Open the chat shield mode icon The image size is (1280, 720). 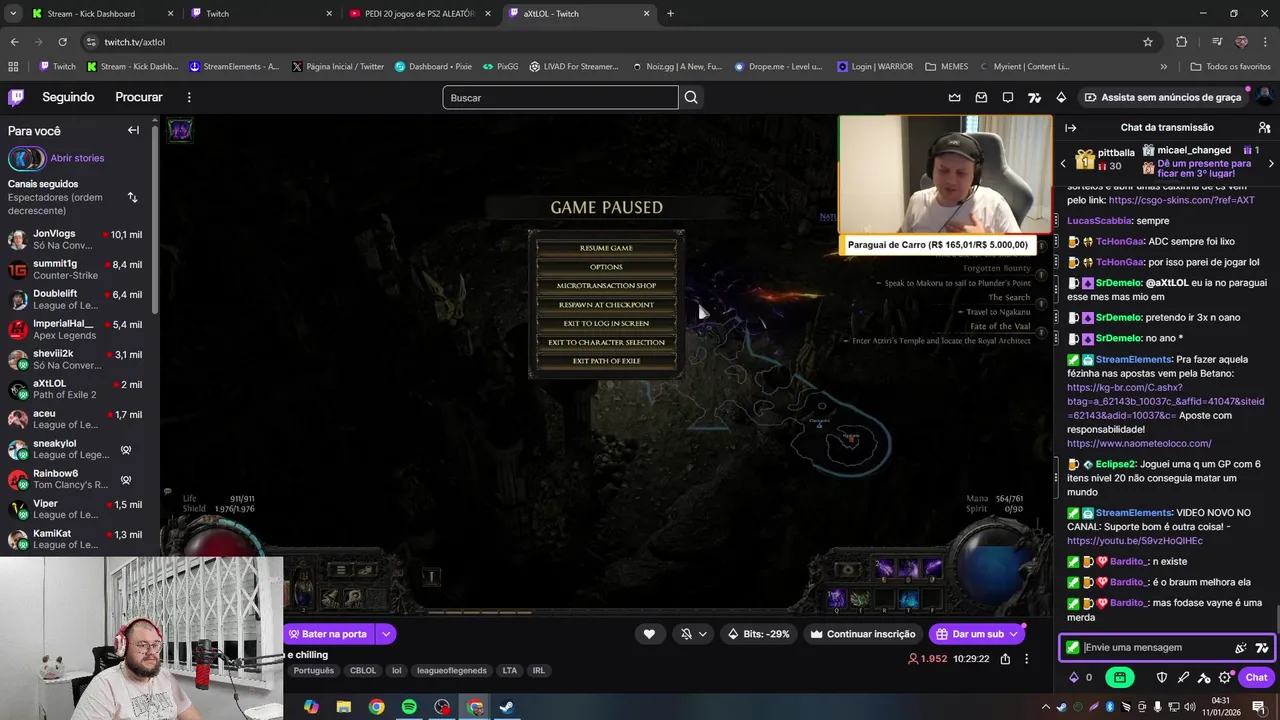(1162, 677)
